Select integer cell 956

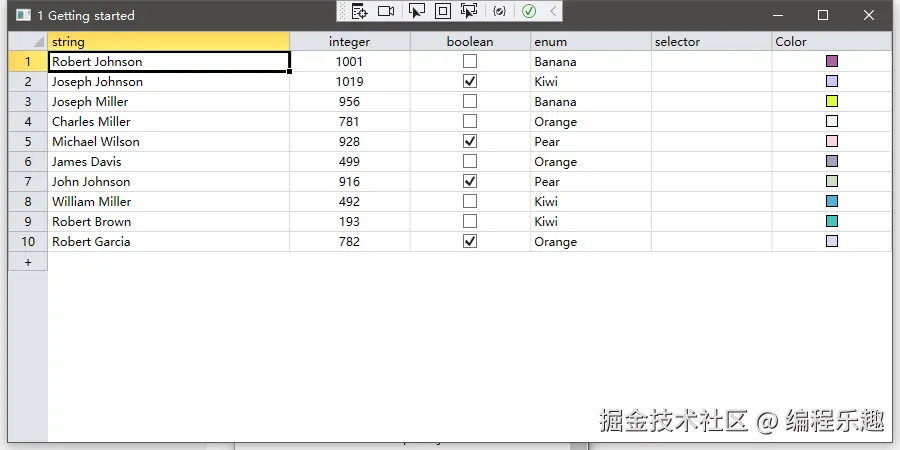click(350, 102)
